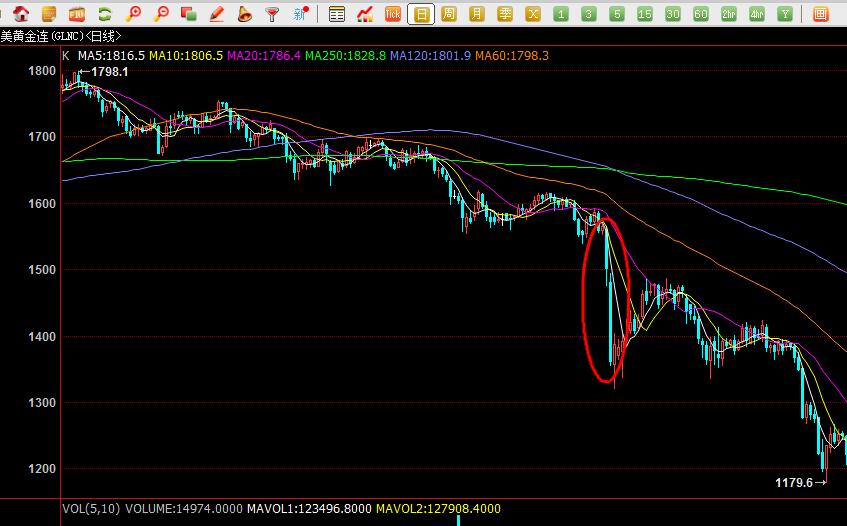
Task: Click the MAVOL2:127908.4000 value
Action: [438, 508]
